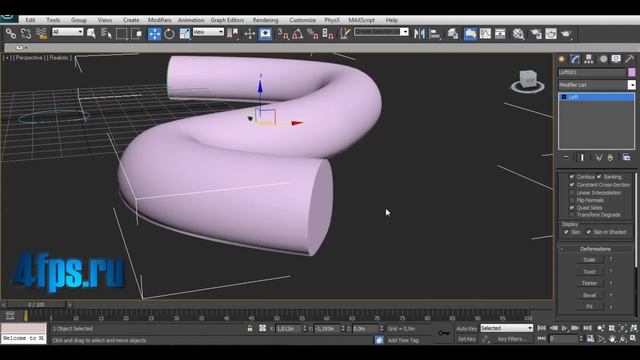The height and width of the screenshot is (360, 640).
Task: Open the Render Setup icon
Action: (x=536, y=34)
